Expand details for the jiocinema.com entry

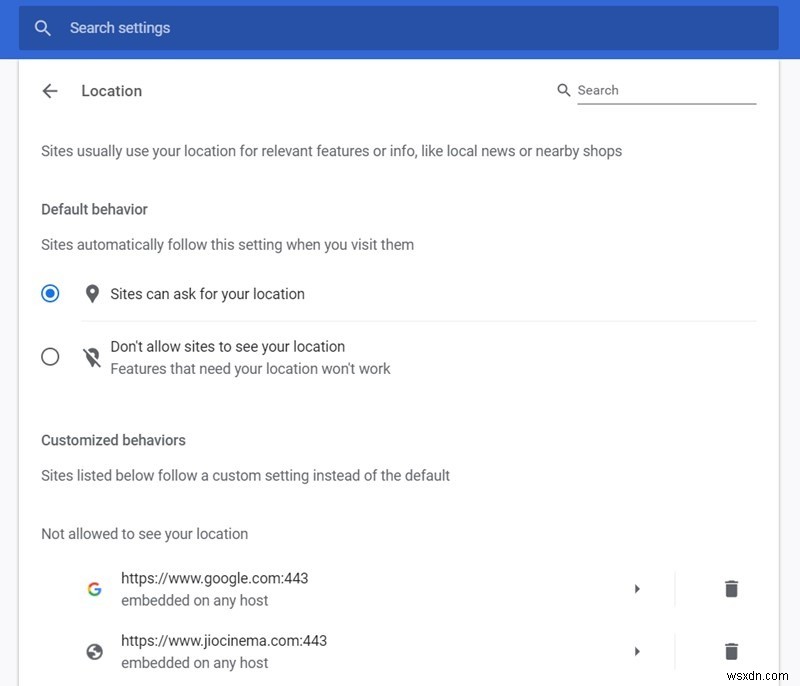tap(638, 651)
